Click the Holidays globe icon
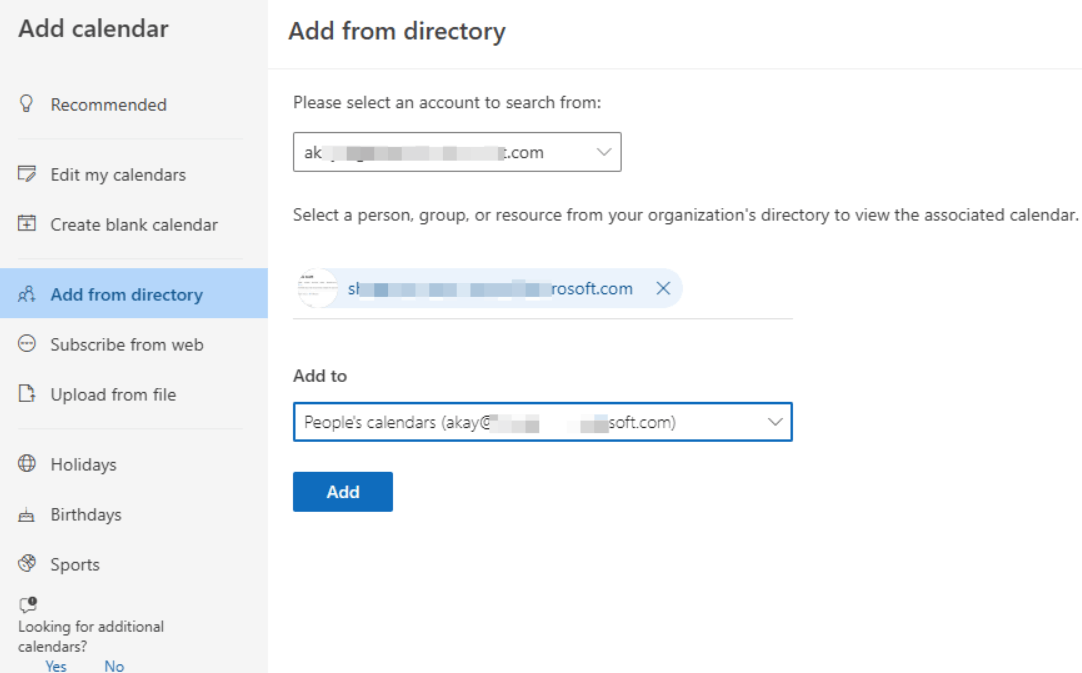 (x=27, y=464)
